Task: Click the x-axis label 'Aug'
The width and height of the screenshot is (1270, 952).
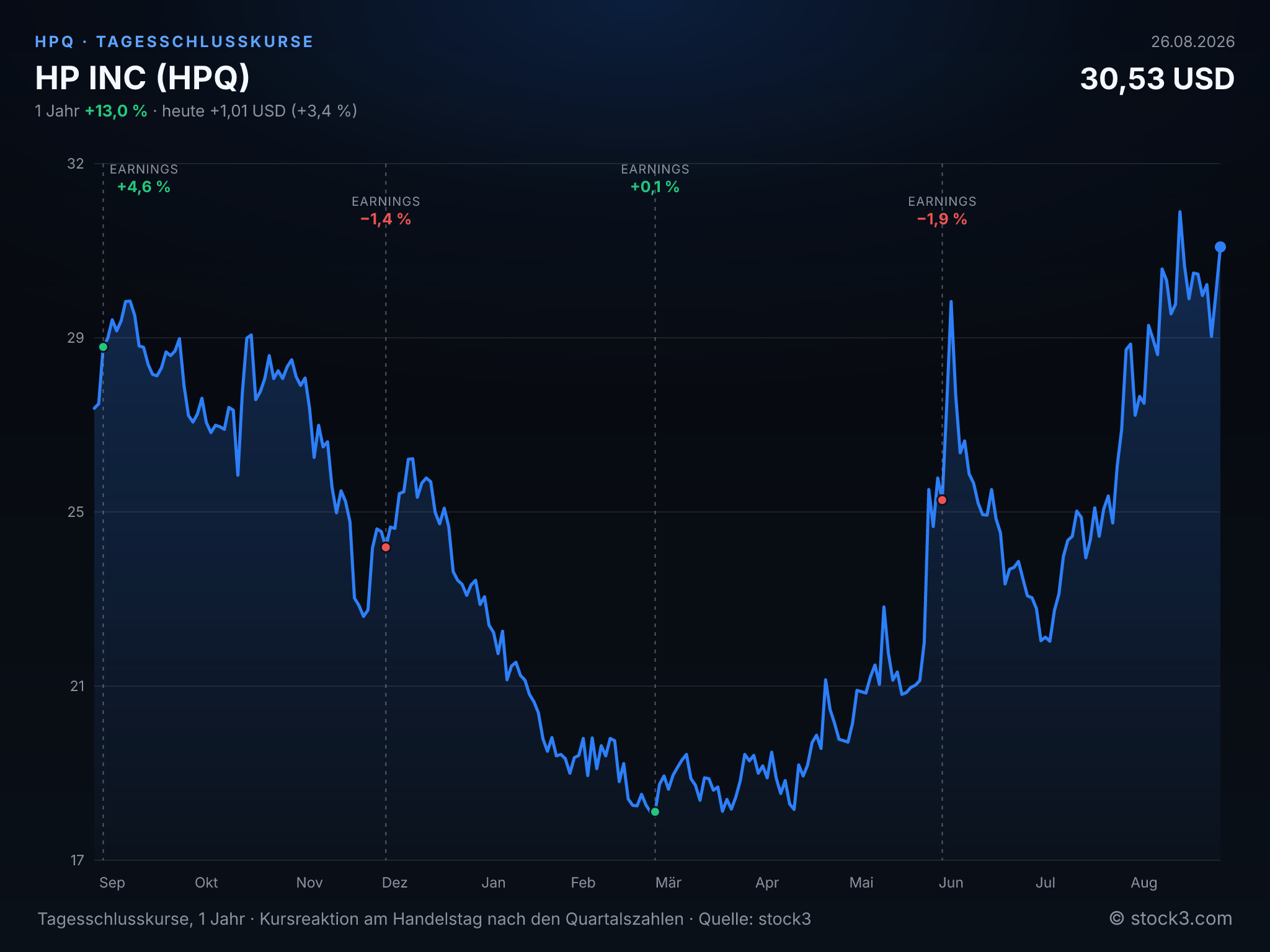Action: (x=1144, y=883)
